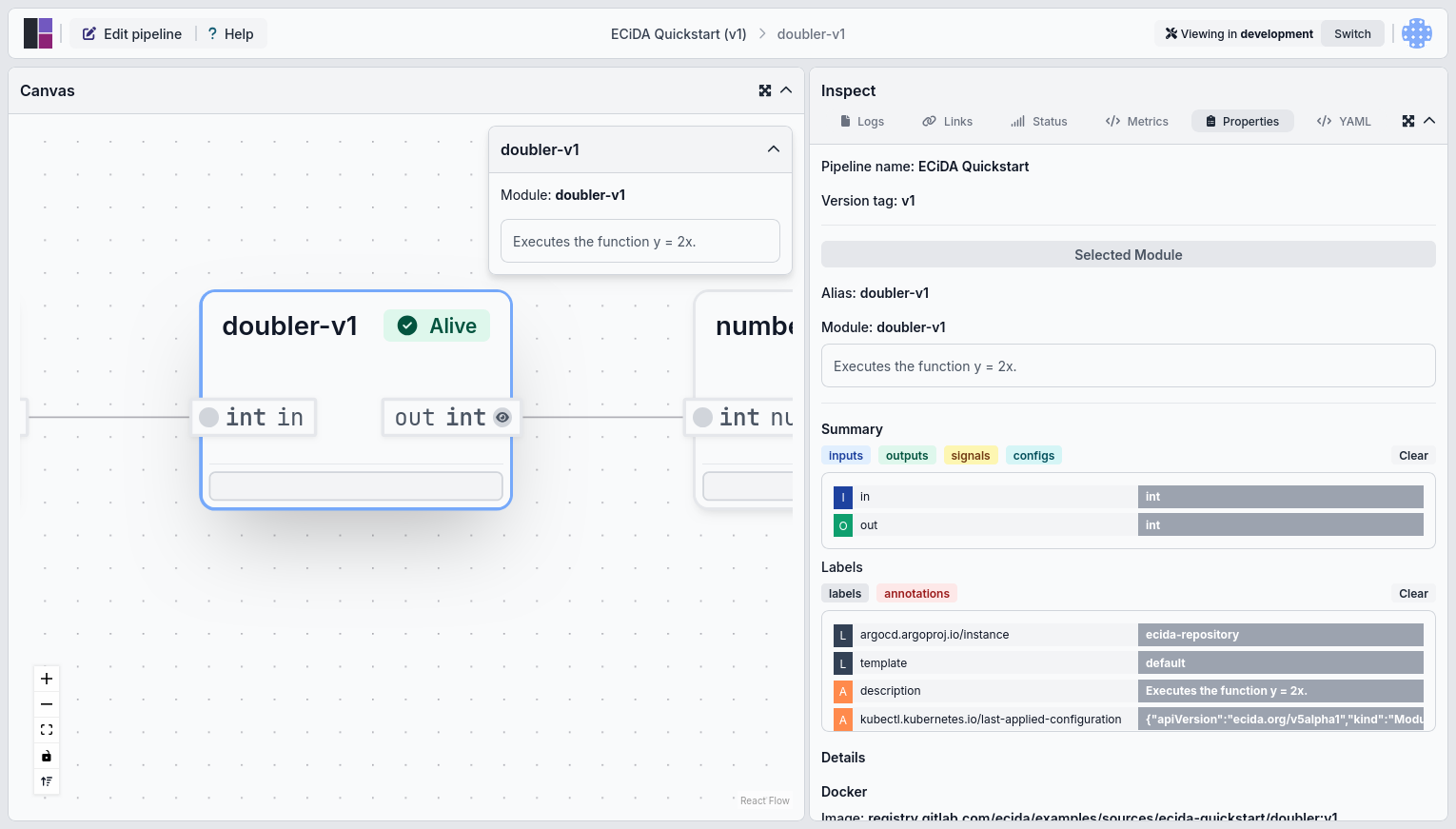1456x829 pixels.
Task: Switch to the Logs tab
Action: (x=862, y=121)
